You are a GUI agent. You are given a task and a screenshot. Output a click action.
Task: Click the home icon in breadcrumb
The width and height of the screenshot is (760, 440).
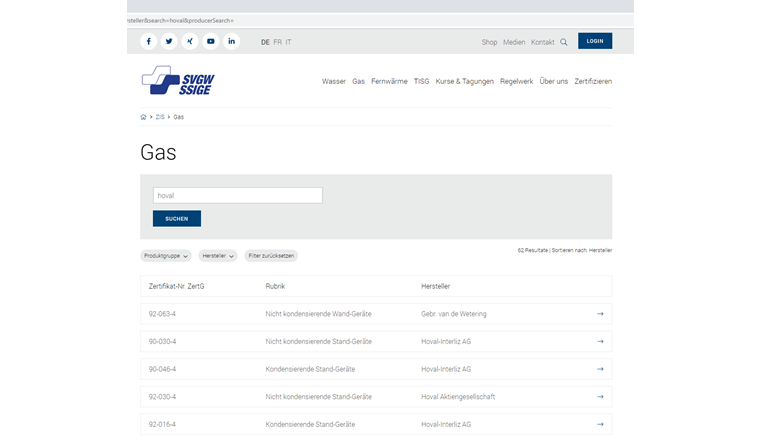[144, 117]
